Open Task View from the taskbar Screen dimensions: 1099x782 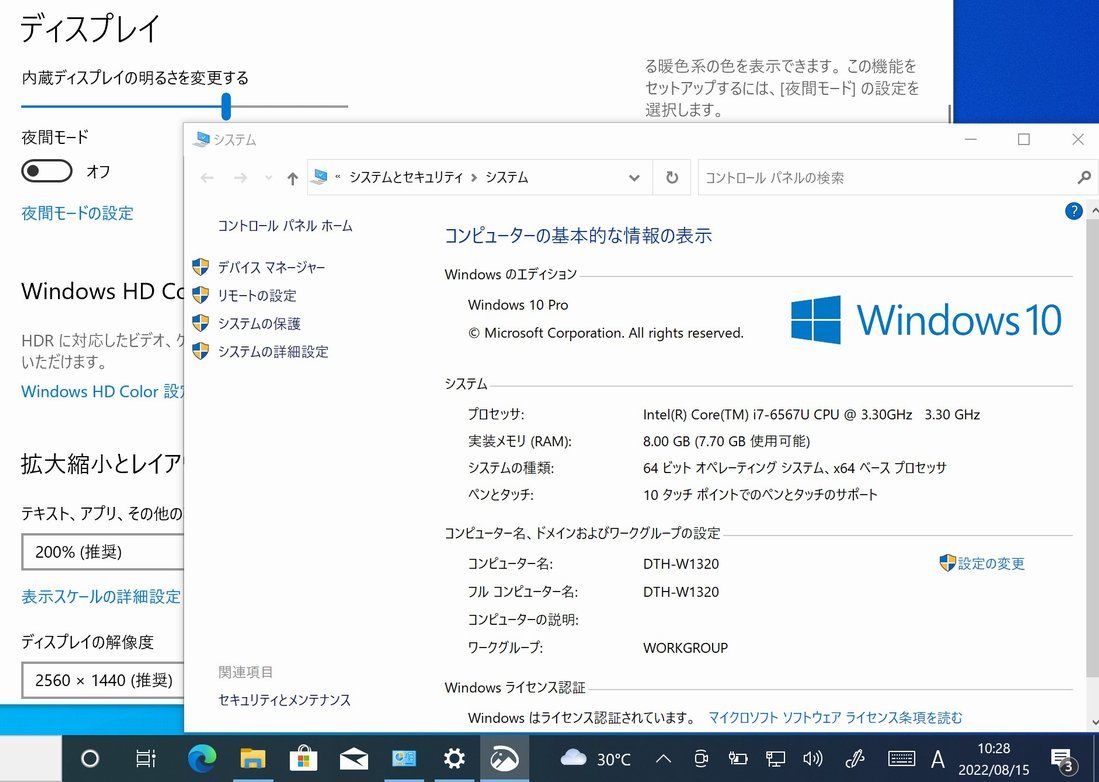click(x=145, y=758)
